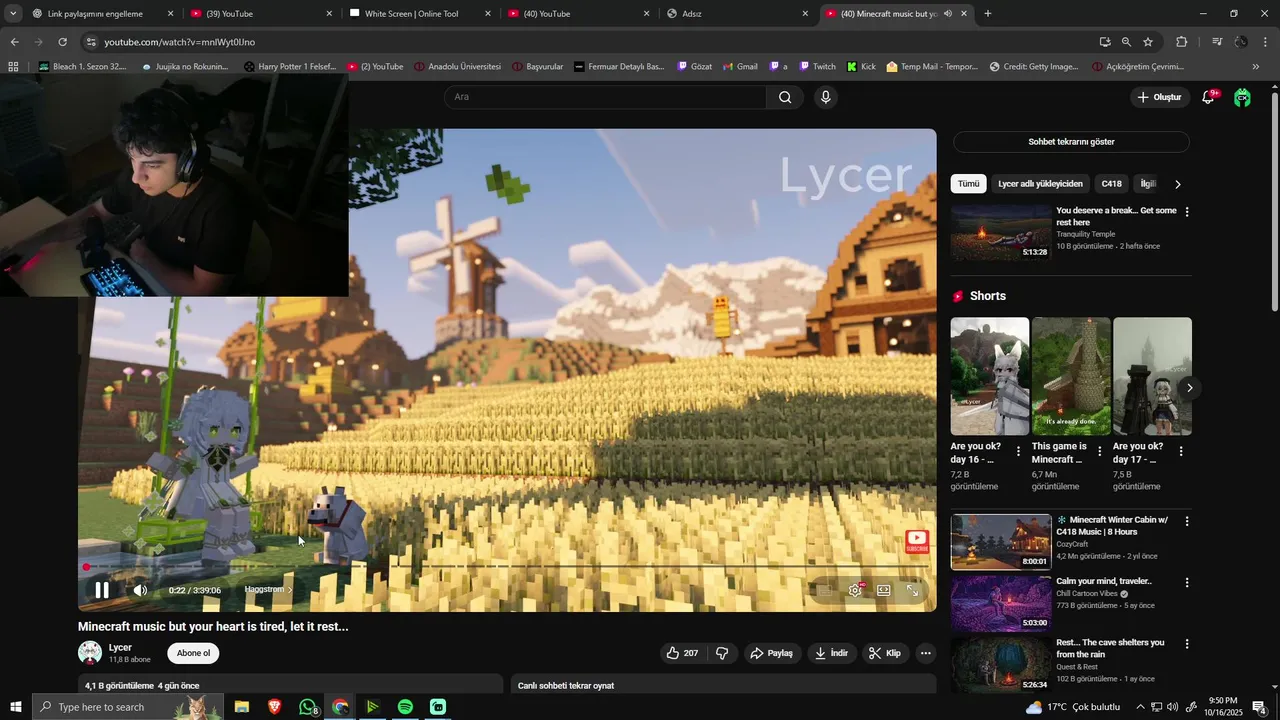Open the Haggstrom chapter list
This screenshot has width=1280, height=720.
point(269,590)
